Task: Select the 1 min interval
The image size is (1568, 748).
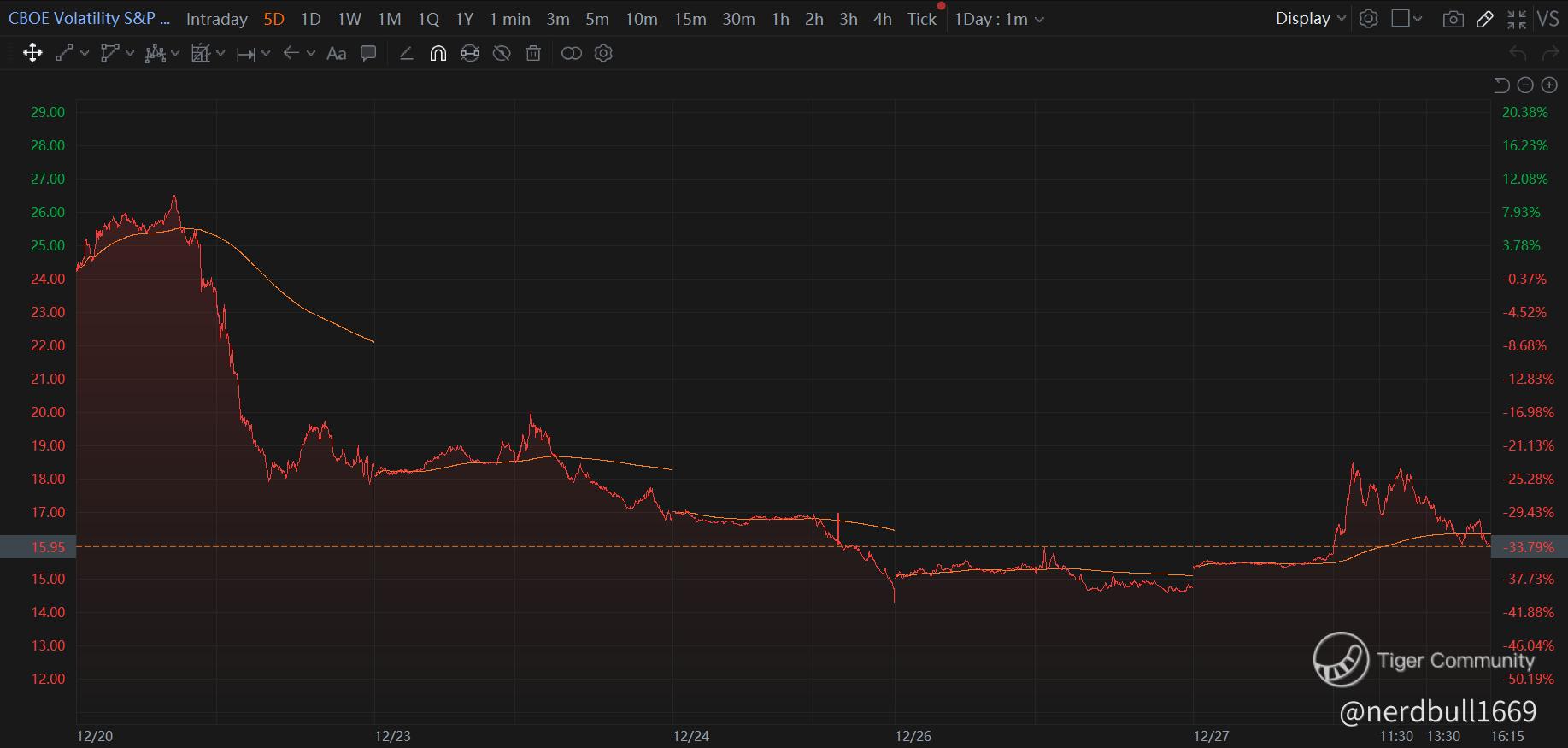Action: coord(509,19)
